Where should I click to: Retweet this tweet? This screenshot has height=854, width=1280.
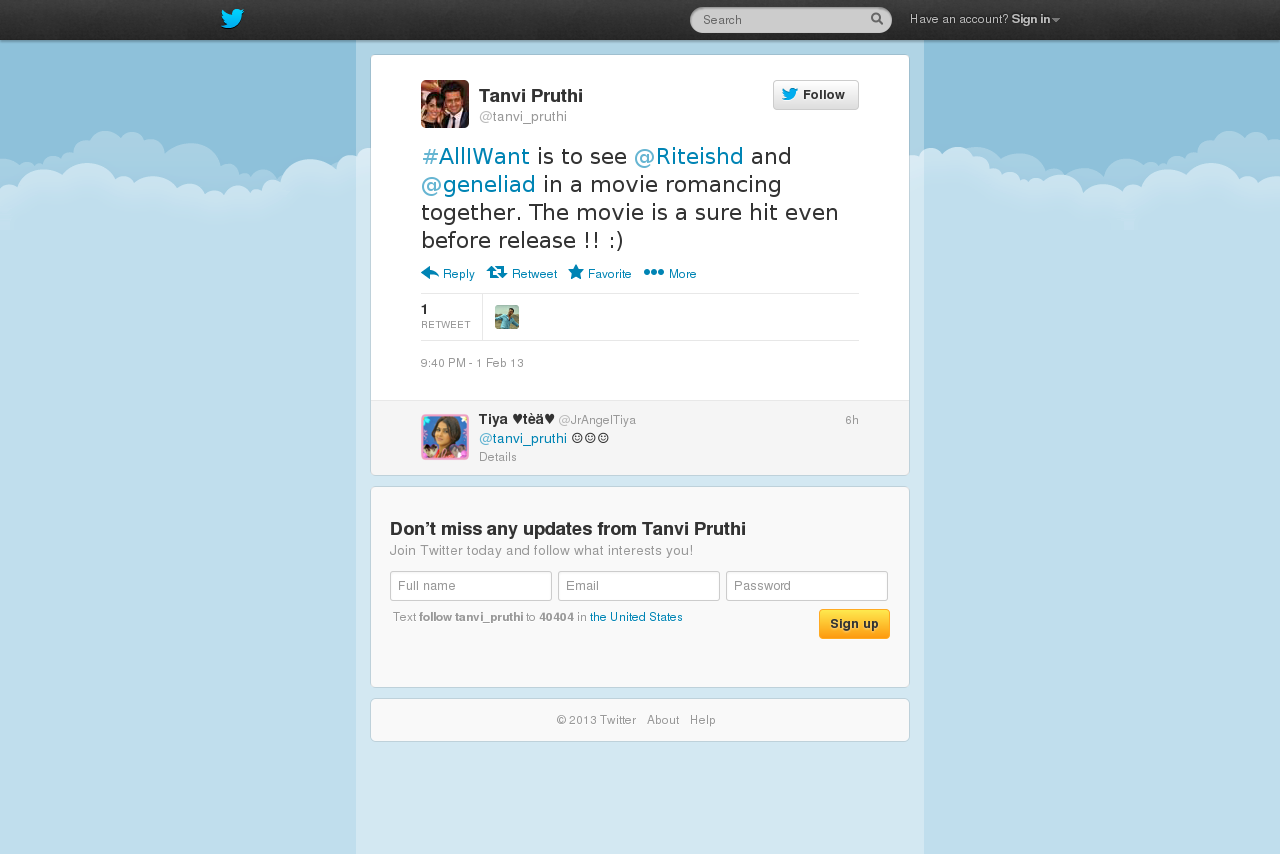522,273
